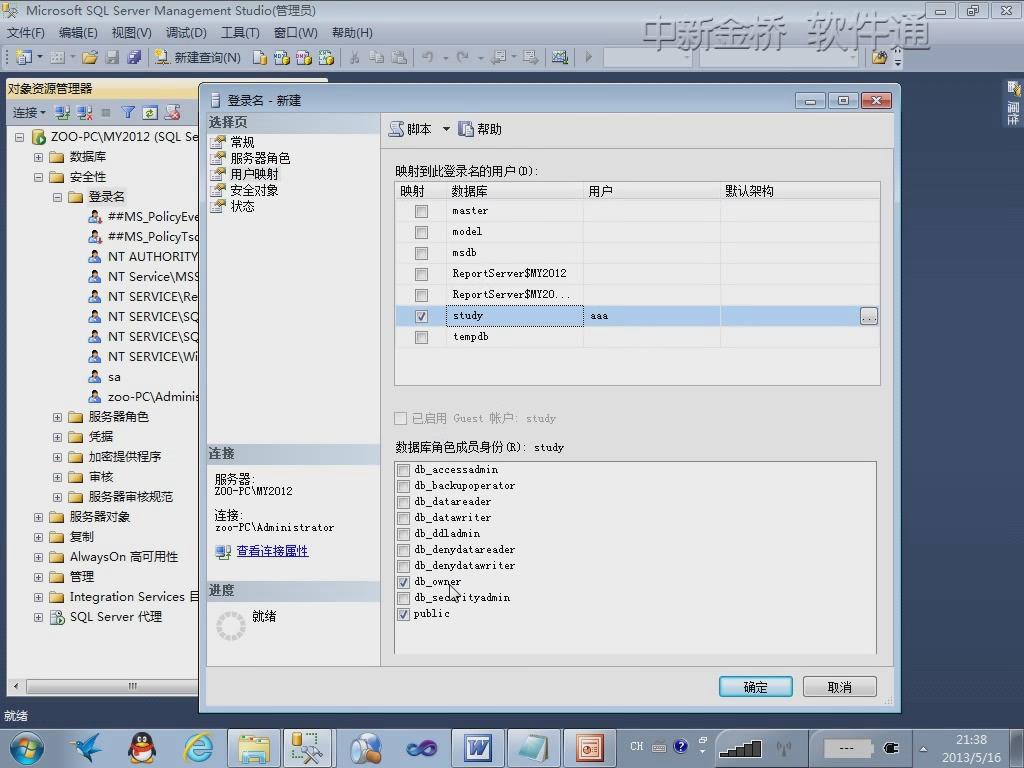This screenshot has width=1024, height=768.
Task: Open the Status page (状态)
Action: [242, 206]
